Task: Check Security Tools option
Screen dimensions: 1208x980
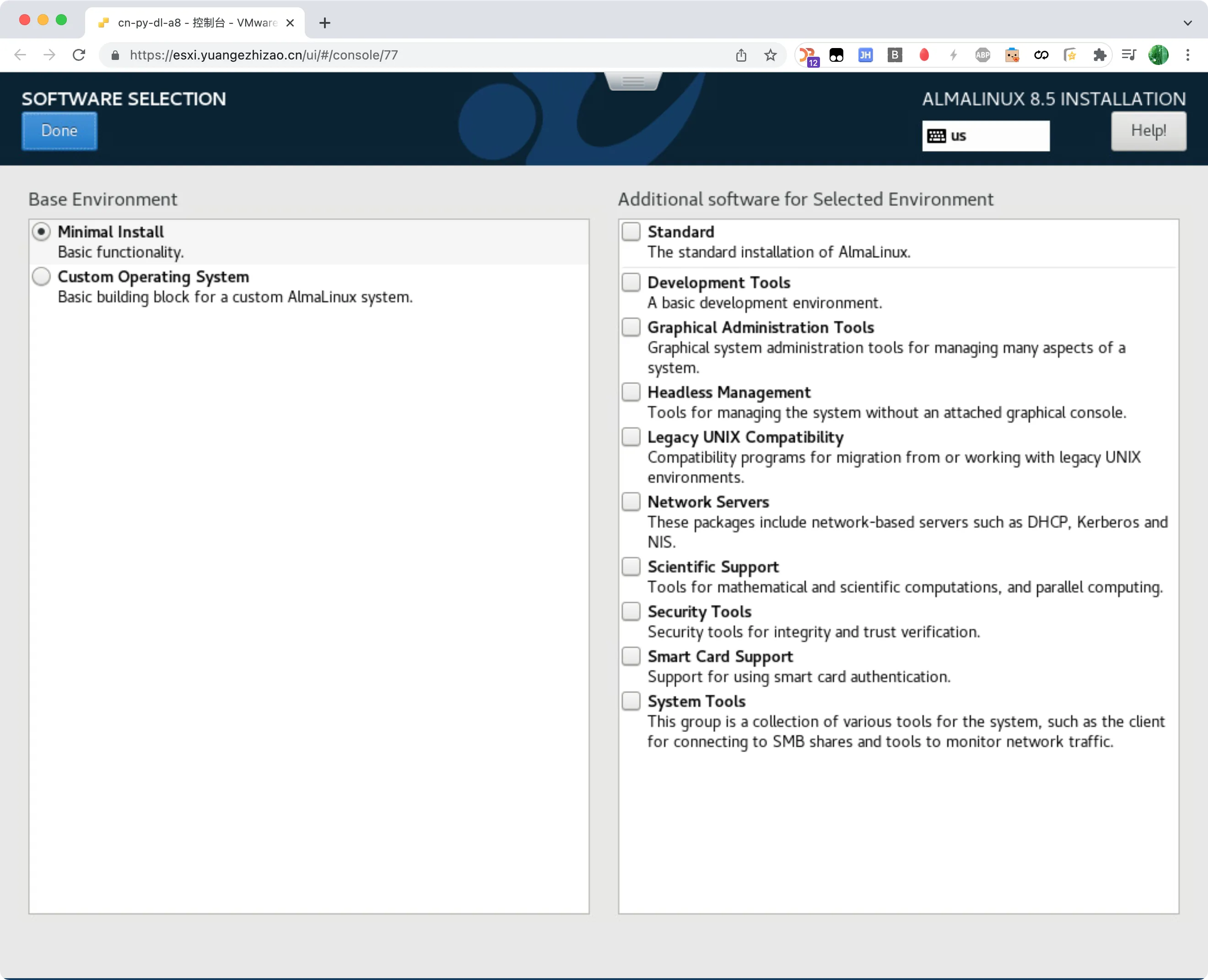Action: 631,611
